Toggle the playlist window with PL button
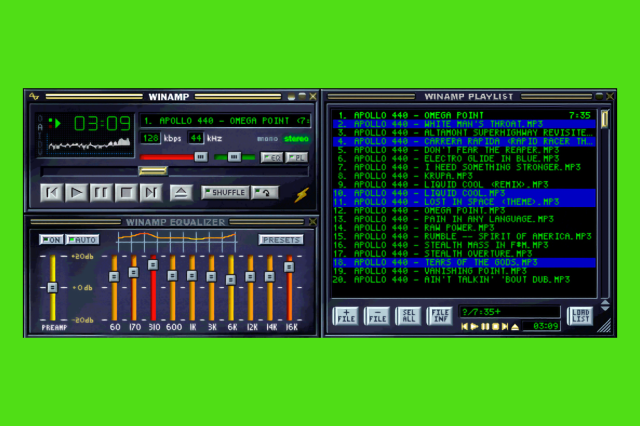 point(298,157)
